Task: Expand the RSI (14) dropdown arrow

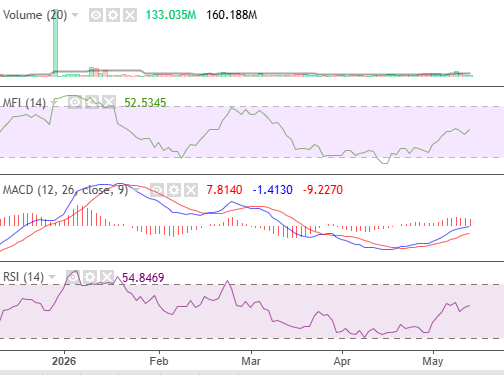Action: (x=52, y=277)
